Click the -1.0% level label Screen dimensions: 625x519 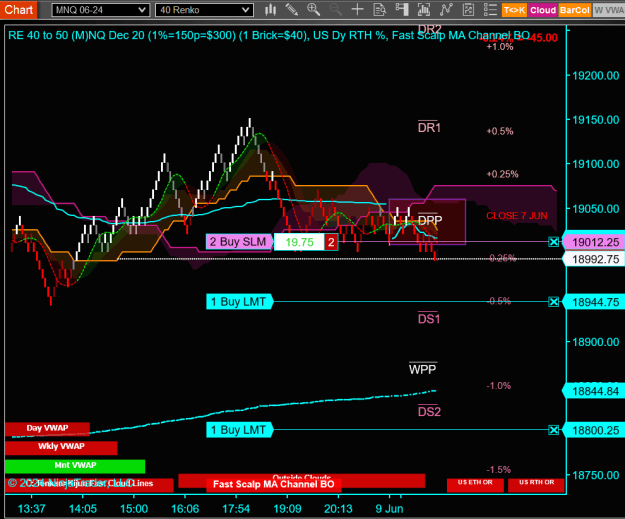click(x=499, y=386)
